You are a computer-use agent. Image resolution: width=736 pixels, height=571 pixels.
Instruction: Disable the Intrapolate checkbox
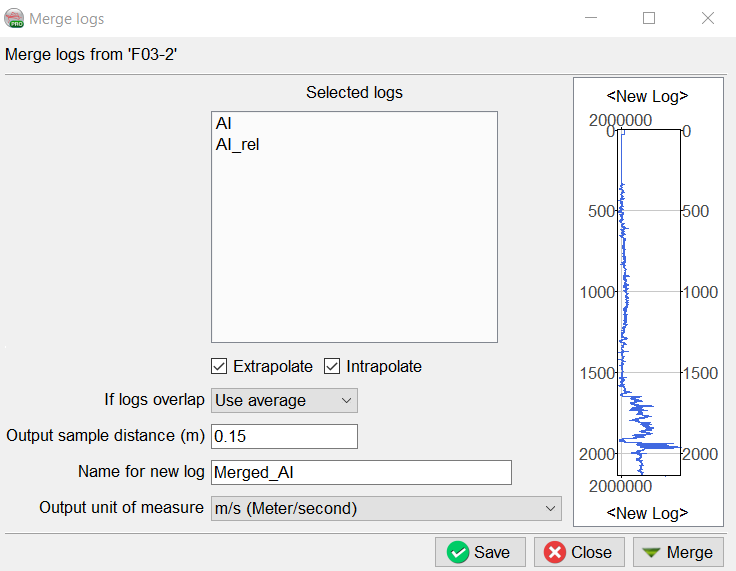pyautogui.click(x=333, y=366)
